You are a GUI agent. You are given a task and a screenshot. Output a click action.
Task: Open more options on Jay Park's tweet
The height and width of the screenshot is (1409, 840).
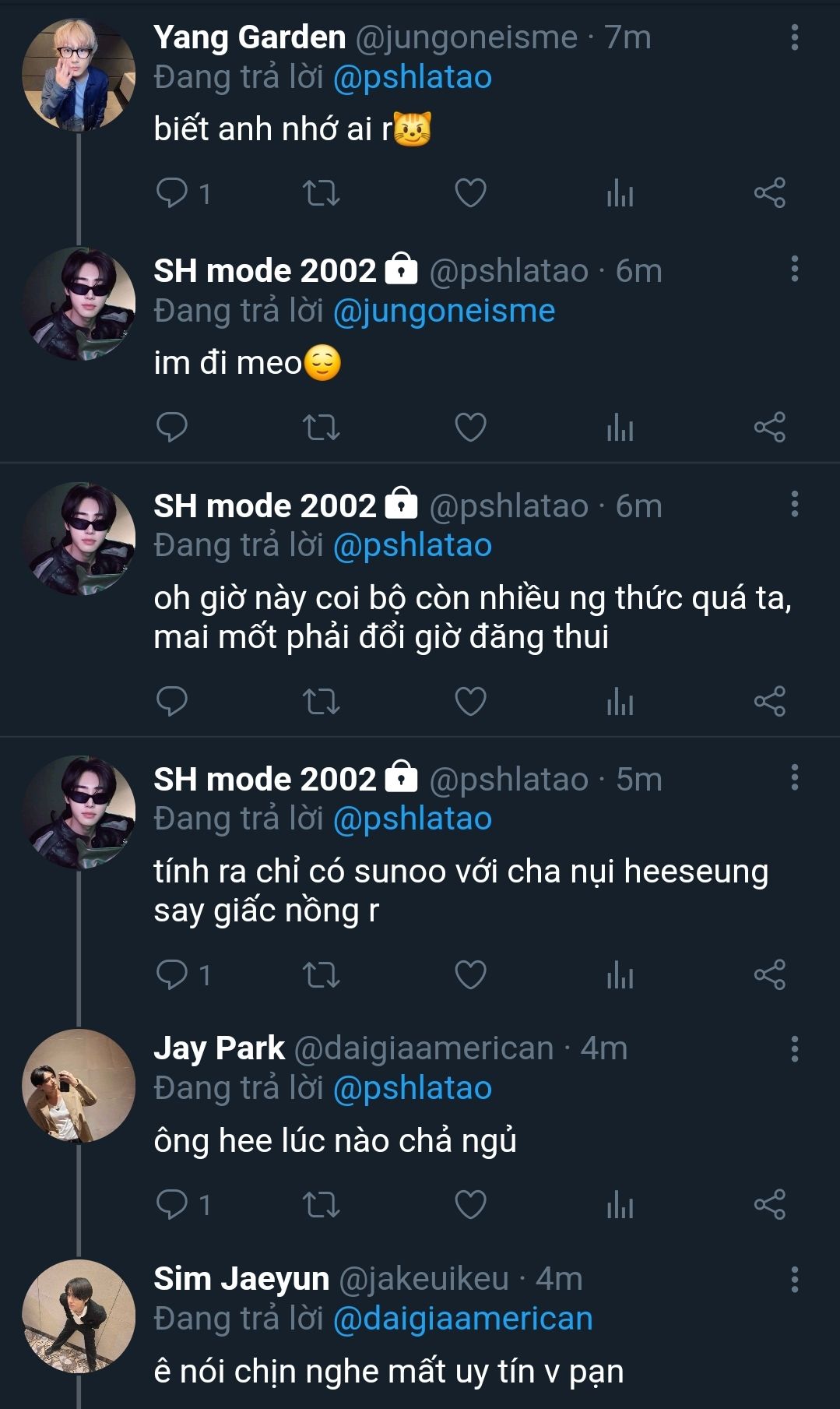coord(794,1049)
